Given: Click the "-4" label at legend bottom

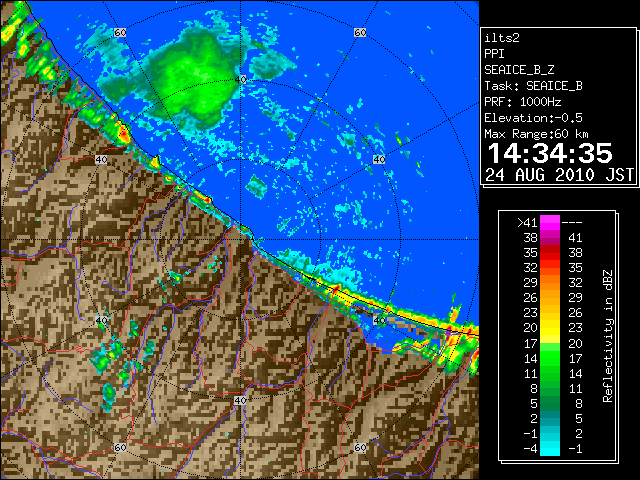Looking at the screenshot, I should (x=530, y=449).
